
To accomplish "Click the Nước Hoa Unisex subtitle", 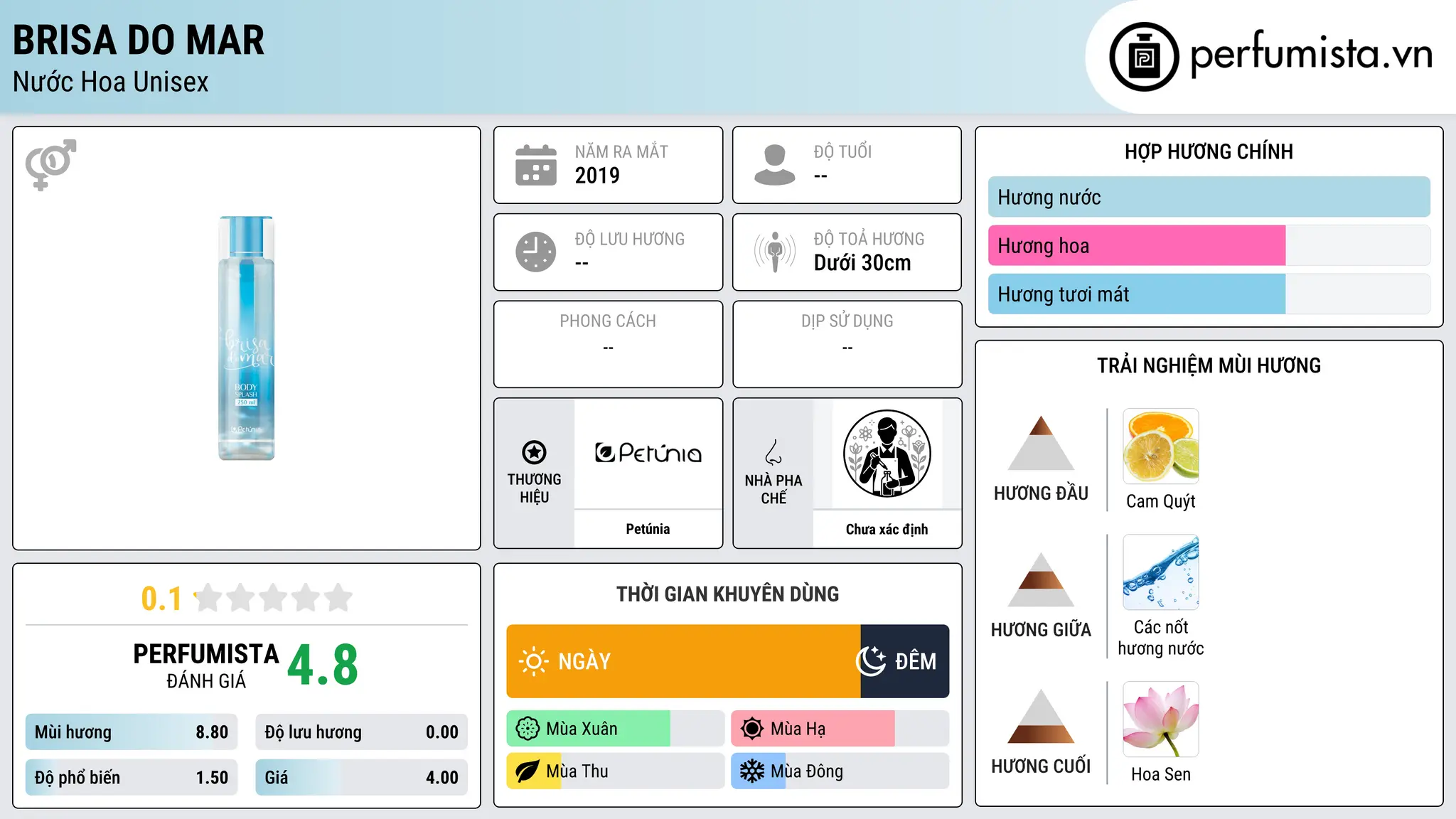I will point(111,82).
